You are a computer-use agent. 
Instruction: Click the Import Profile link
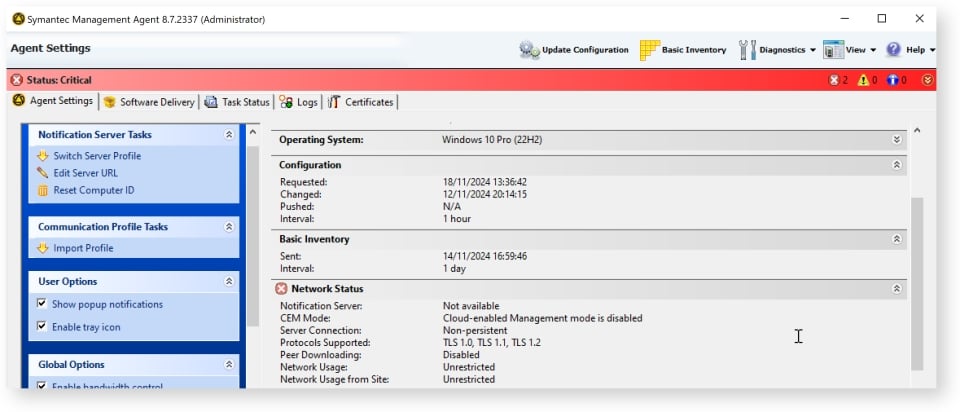pos(83,248)
